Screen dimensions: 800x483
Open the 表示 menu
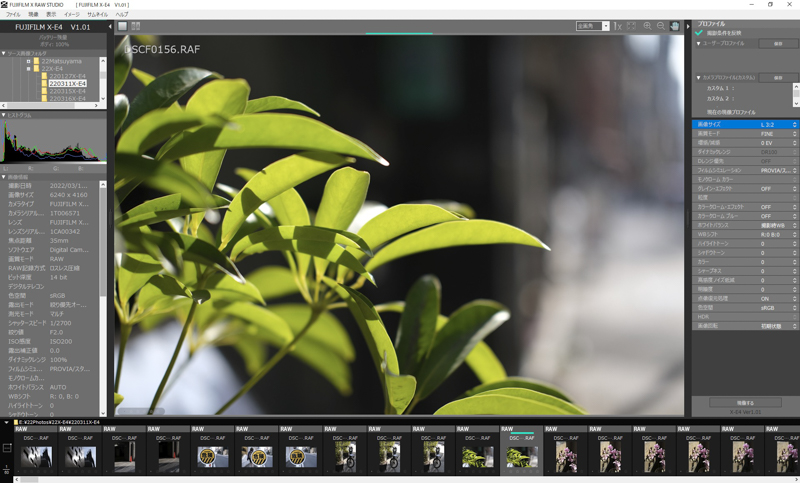pyautogui.click(x=51, y=14)
